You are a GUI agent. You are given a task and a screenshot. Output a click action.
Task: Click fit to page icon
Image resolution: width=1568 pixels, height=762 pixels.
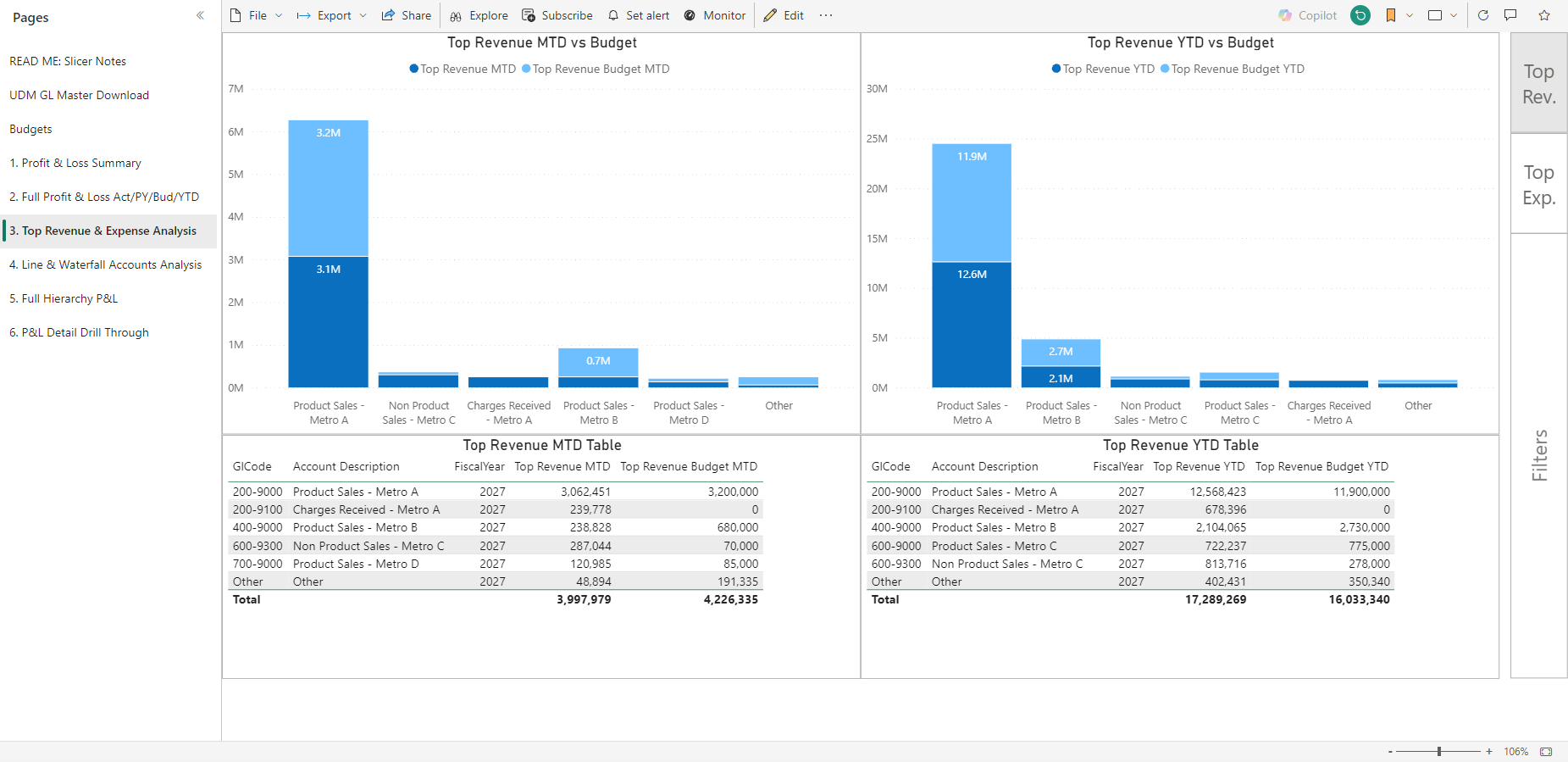coord(1546,752)
